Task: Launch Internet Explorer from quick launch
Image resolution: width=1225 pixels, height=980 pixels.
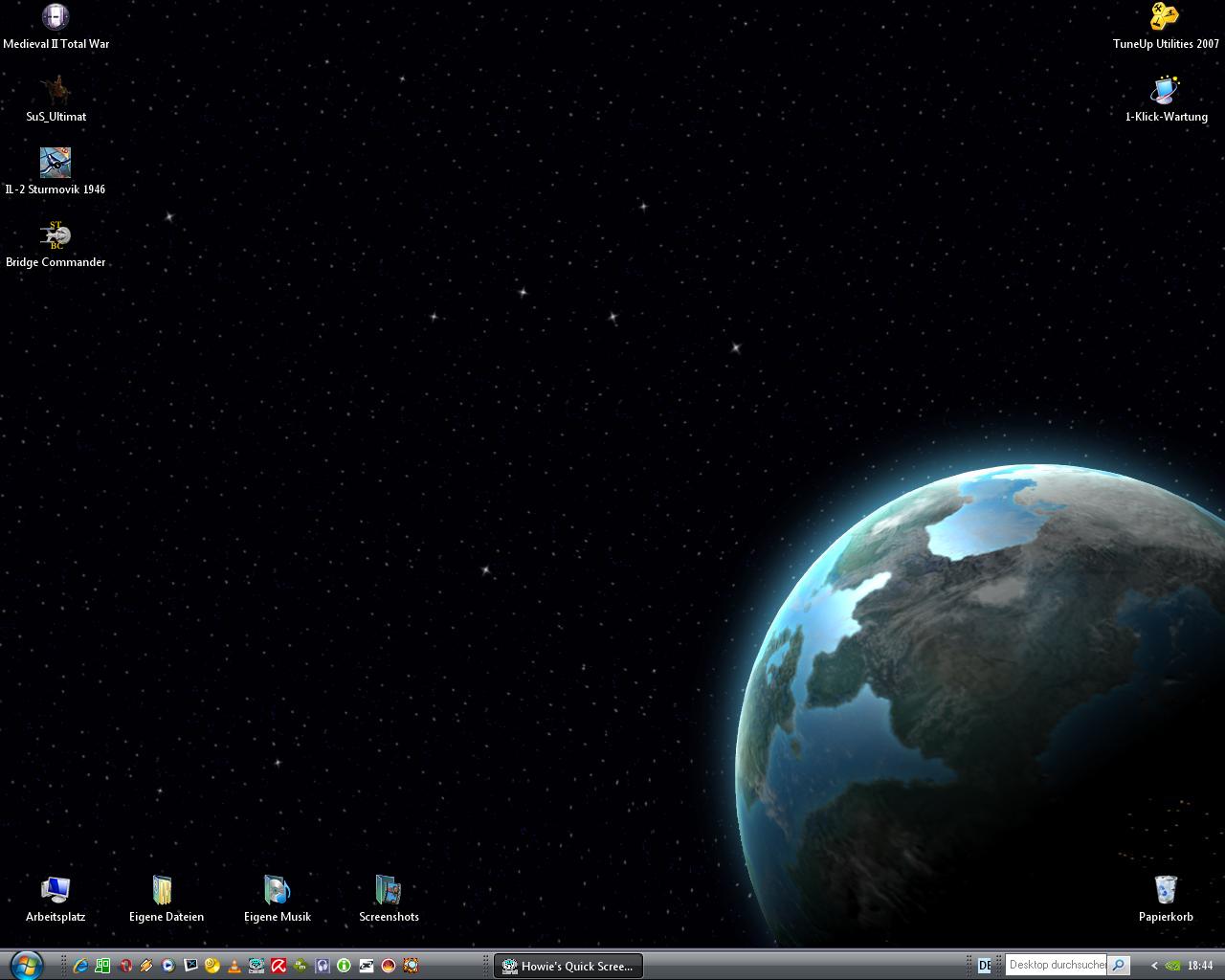Action: (x=81, y=966)
